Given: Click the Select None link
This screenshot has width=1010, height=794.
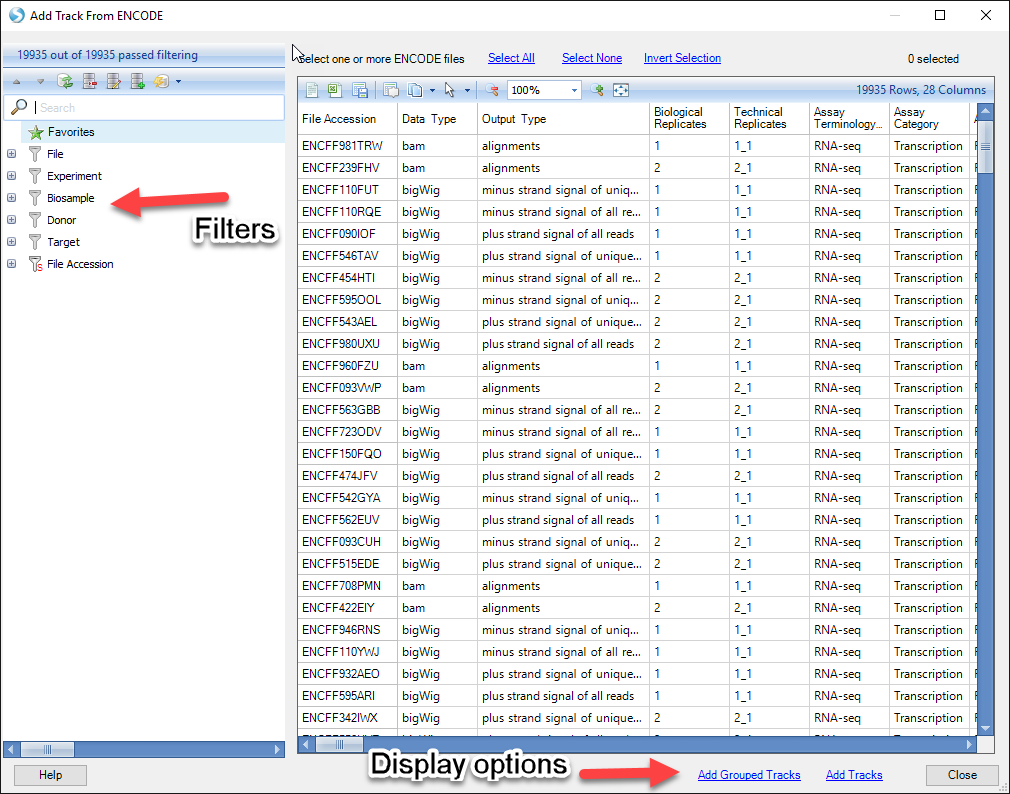Looking at the screenshot, I should [x=592, y=58].
